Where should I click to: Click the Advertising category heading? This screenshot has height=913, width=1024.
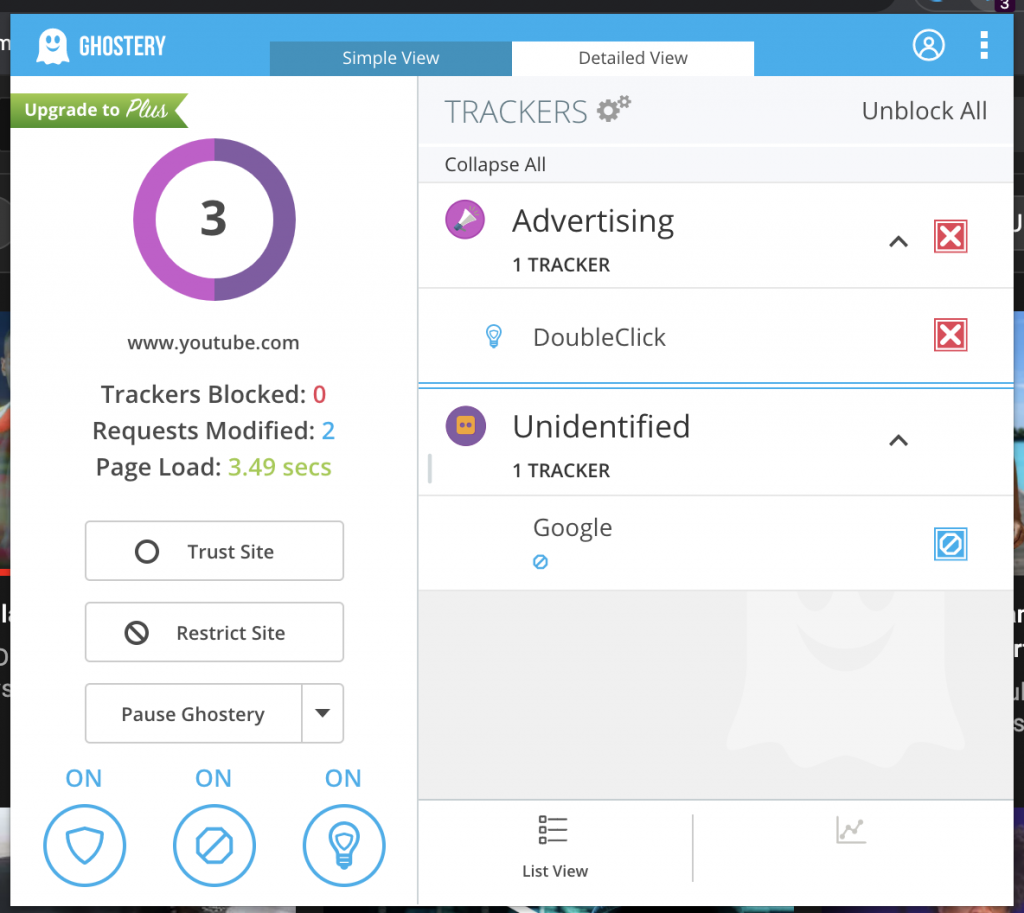click(x=593, y=221)
